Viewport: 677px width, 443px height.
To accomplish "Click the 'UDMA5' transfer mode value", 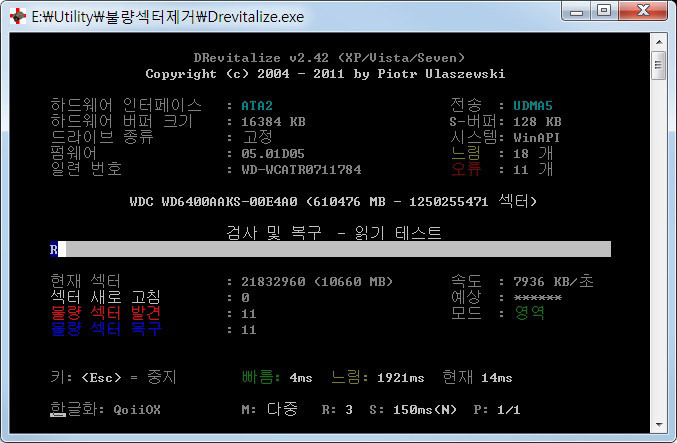I will click(533, 106).
